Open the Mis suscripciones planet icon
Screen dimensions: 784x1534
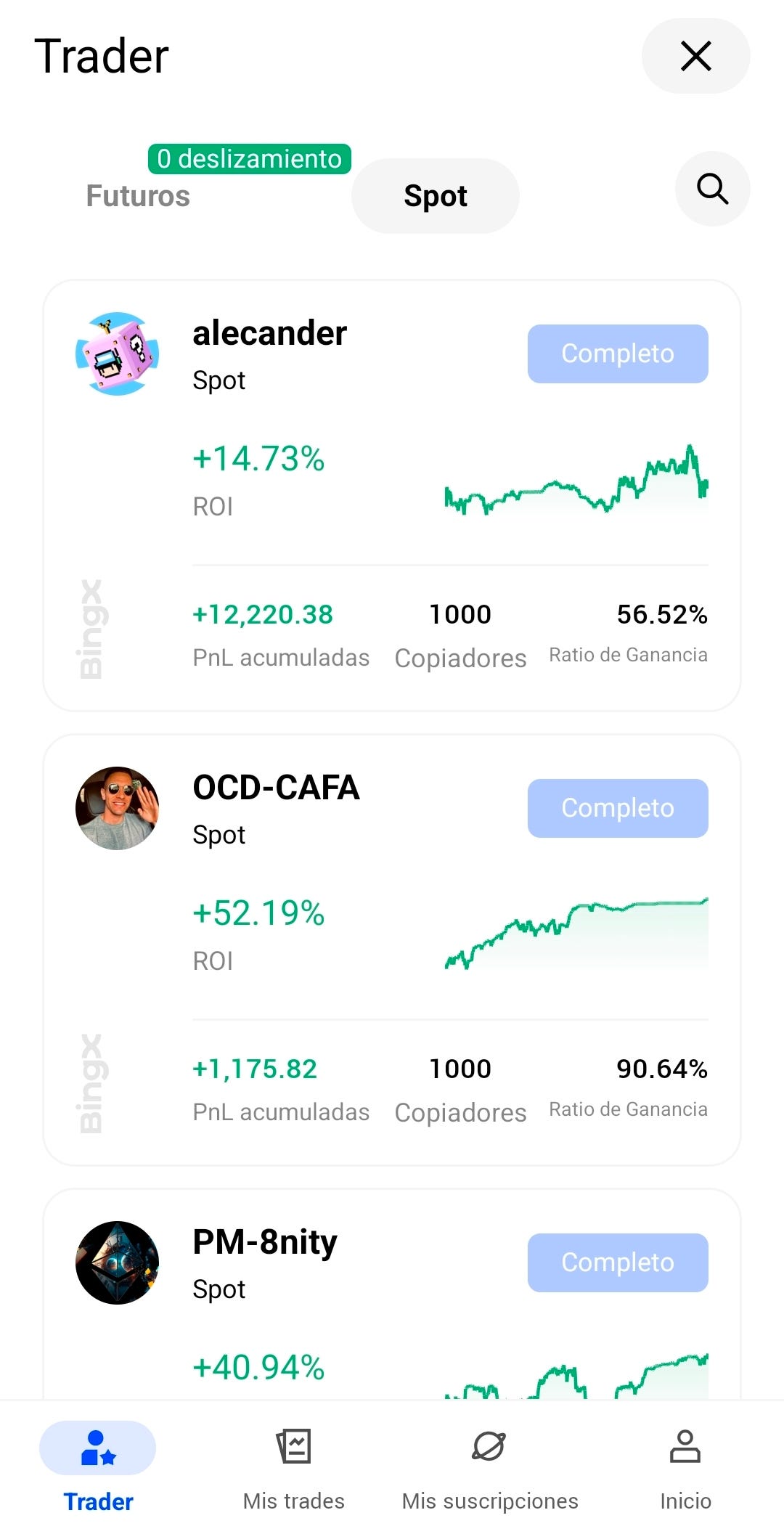coord(489,1446)
